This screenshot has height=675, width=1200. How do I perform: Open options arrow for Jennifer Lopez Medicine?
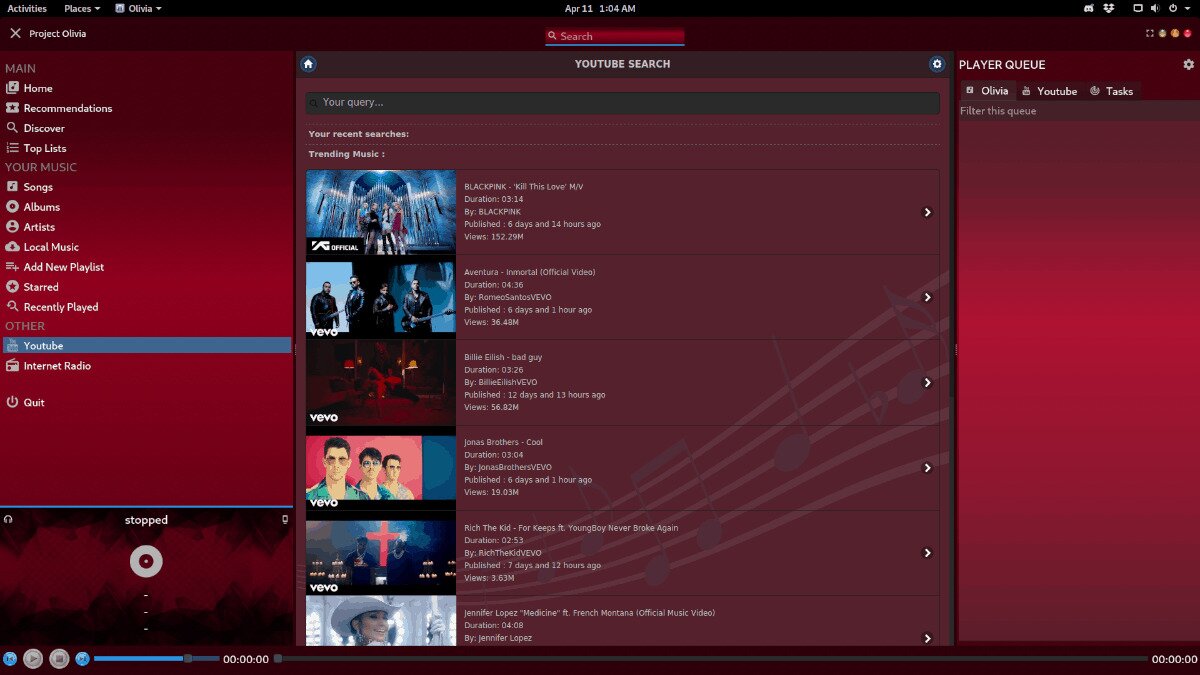click(927, 638)
